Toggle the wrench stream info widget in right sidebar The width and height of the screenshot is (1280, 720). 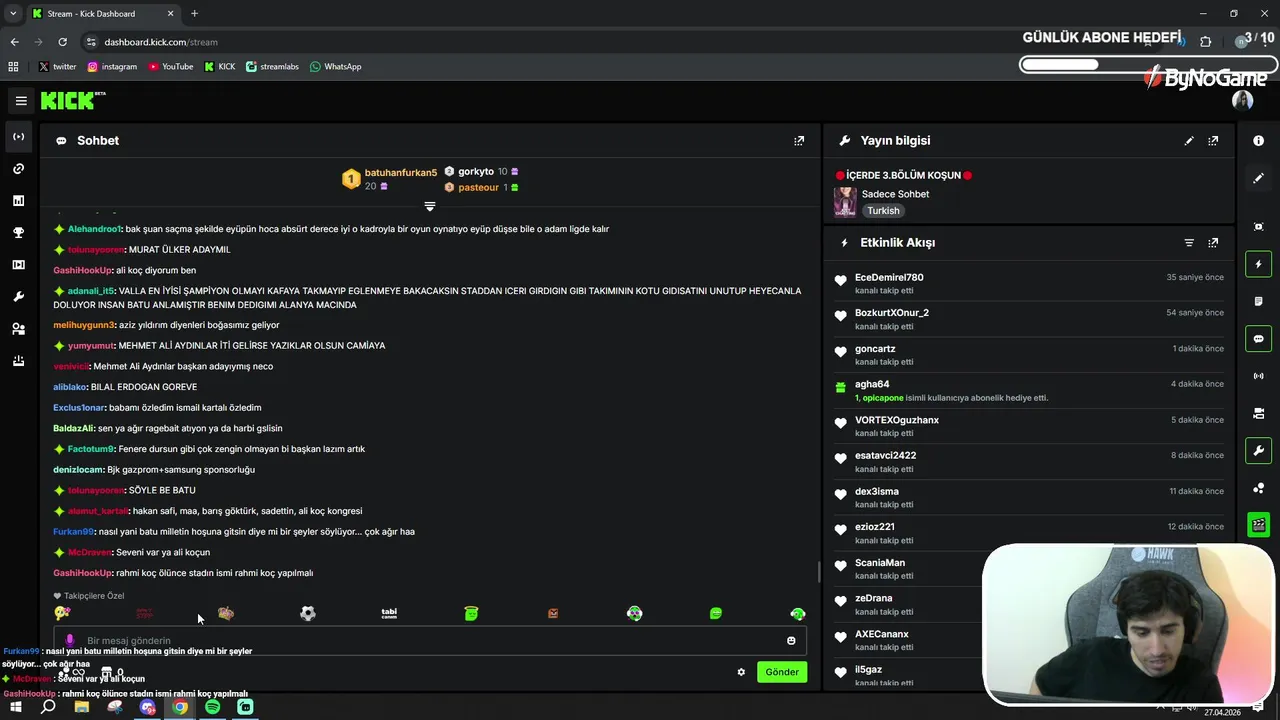point(1259,450)
